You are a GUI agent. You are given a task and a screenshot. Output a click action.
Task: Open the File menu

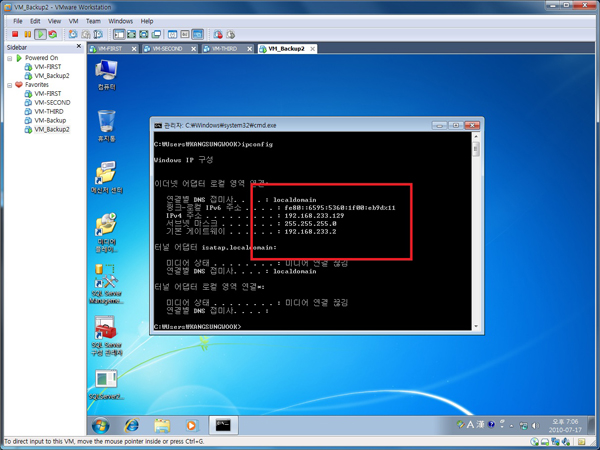coord(18,21)
